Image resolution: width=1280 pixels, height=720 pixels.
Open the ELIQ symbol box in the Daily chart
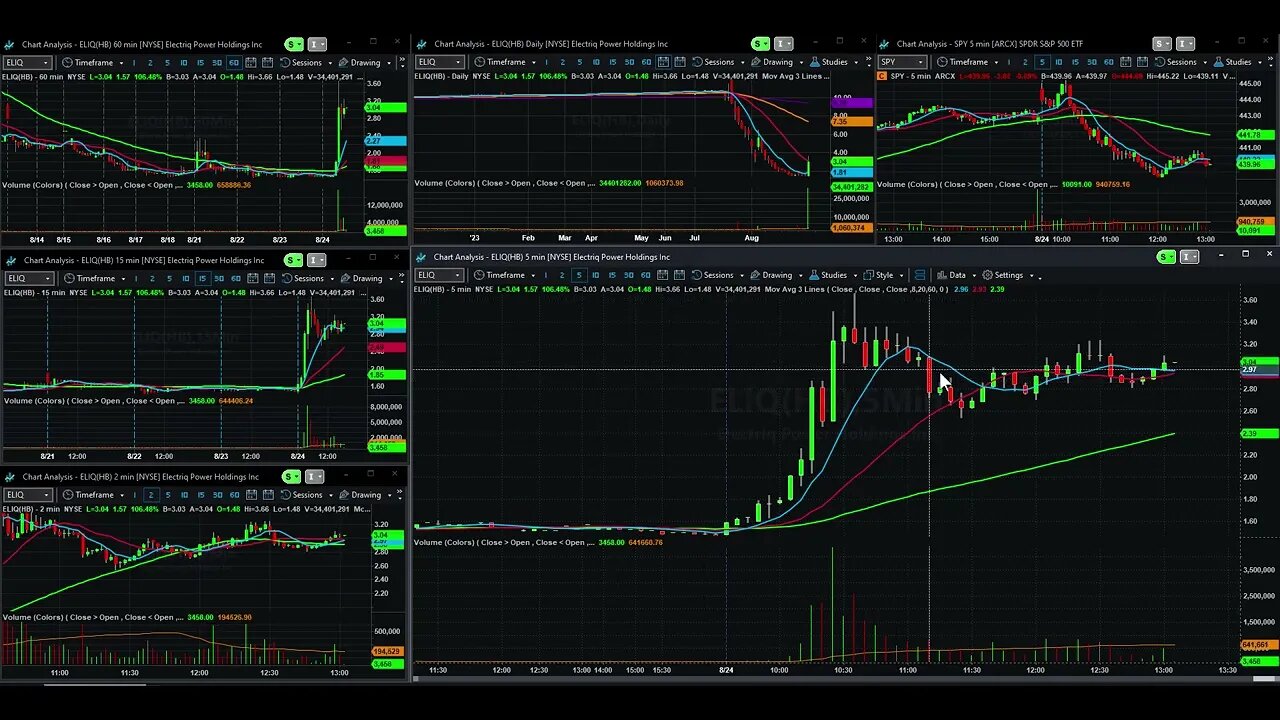tap(441, 62)
